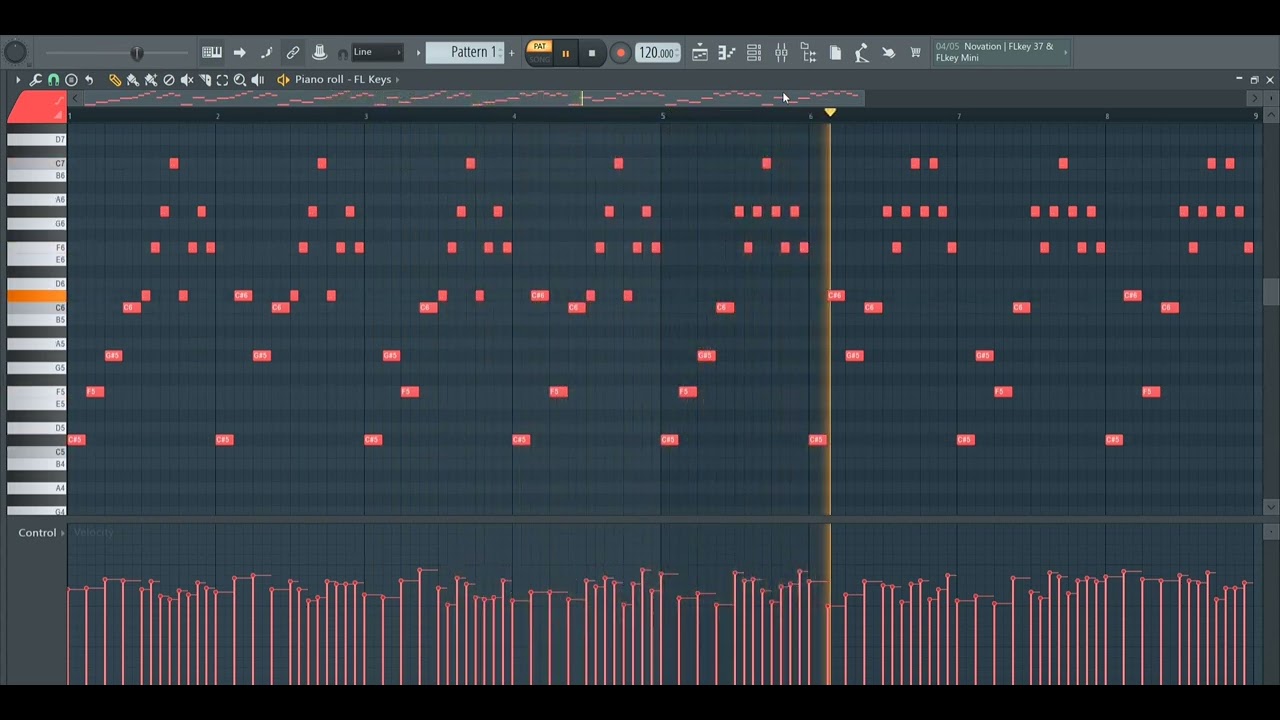Select the Mute tool with speaker cross

[x=187, y=80]
